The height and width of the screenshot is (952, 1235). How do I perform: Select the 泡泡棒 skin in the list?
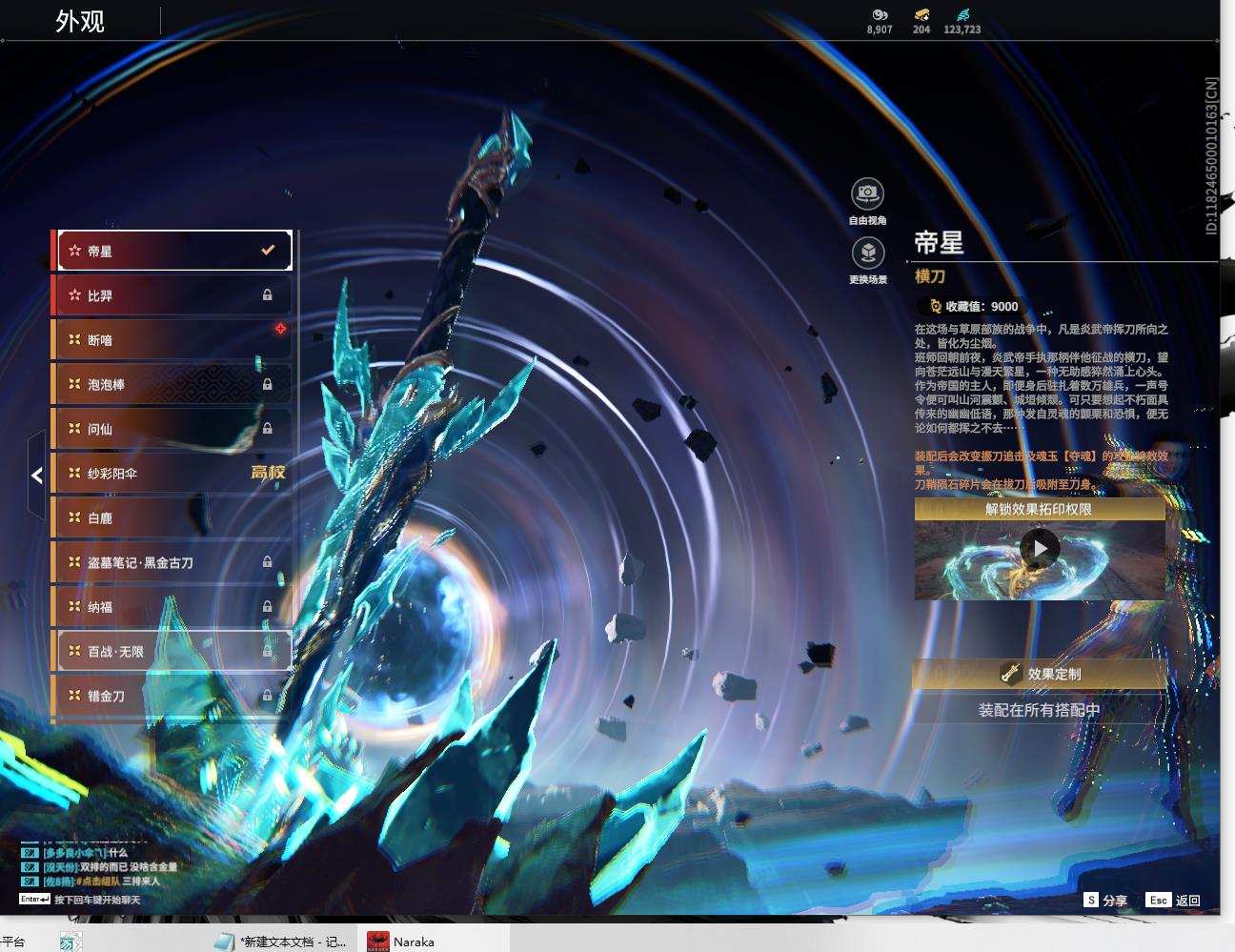point(172,384)
